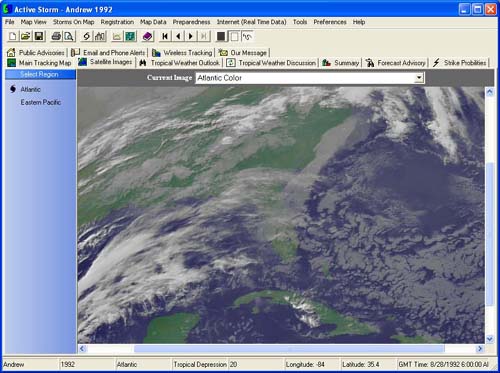Open the Tools menu
The width and height of the screenshot is (500, 373).
point(300,22)
